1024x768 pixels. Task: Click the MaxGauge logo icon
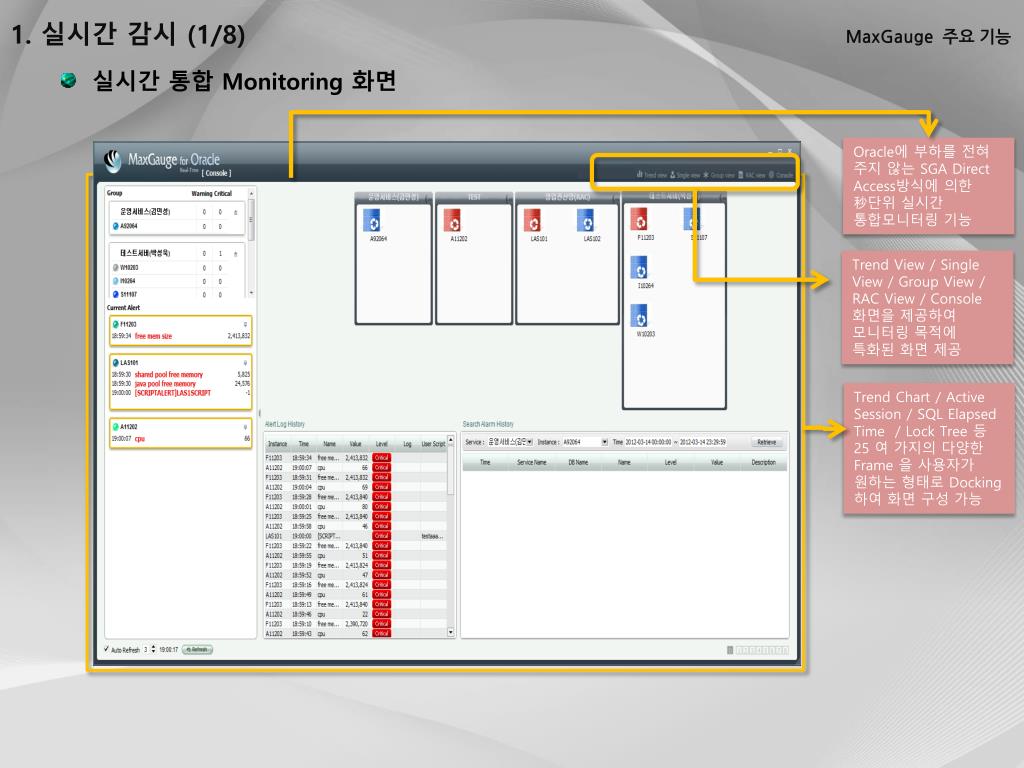113,161
